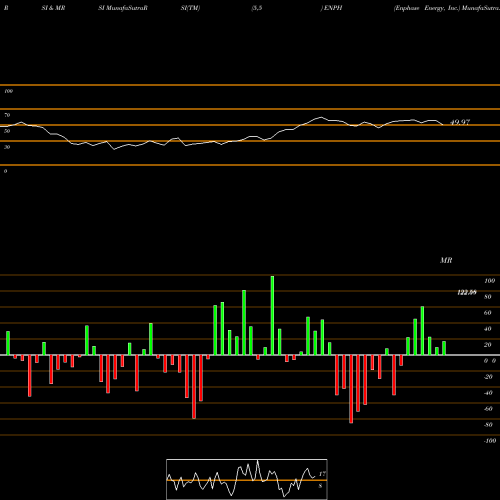
Task: Click the 'SI & MR' header text
Action: point(53,8)
